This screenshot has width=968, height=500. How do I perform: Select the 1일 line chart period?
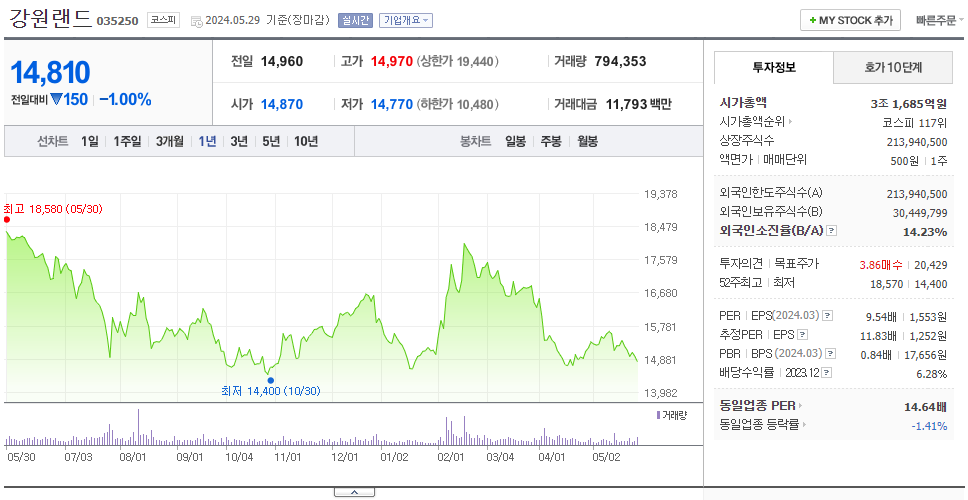pyautogui.click(x=90, y=141)
